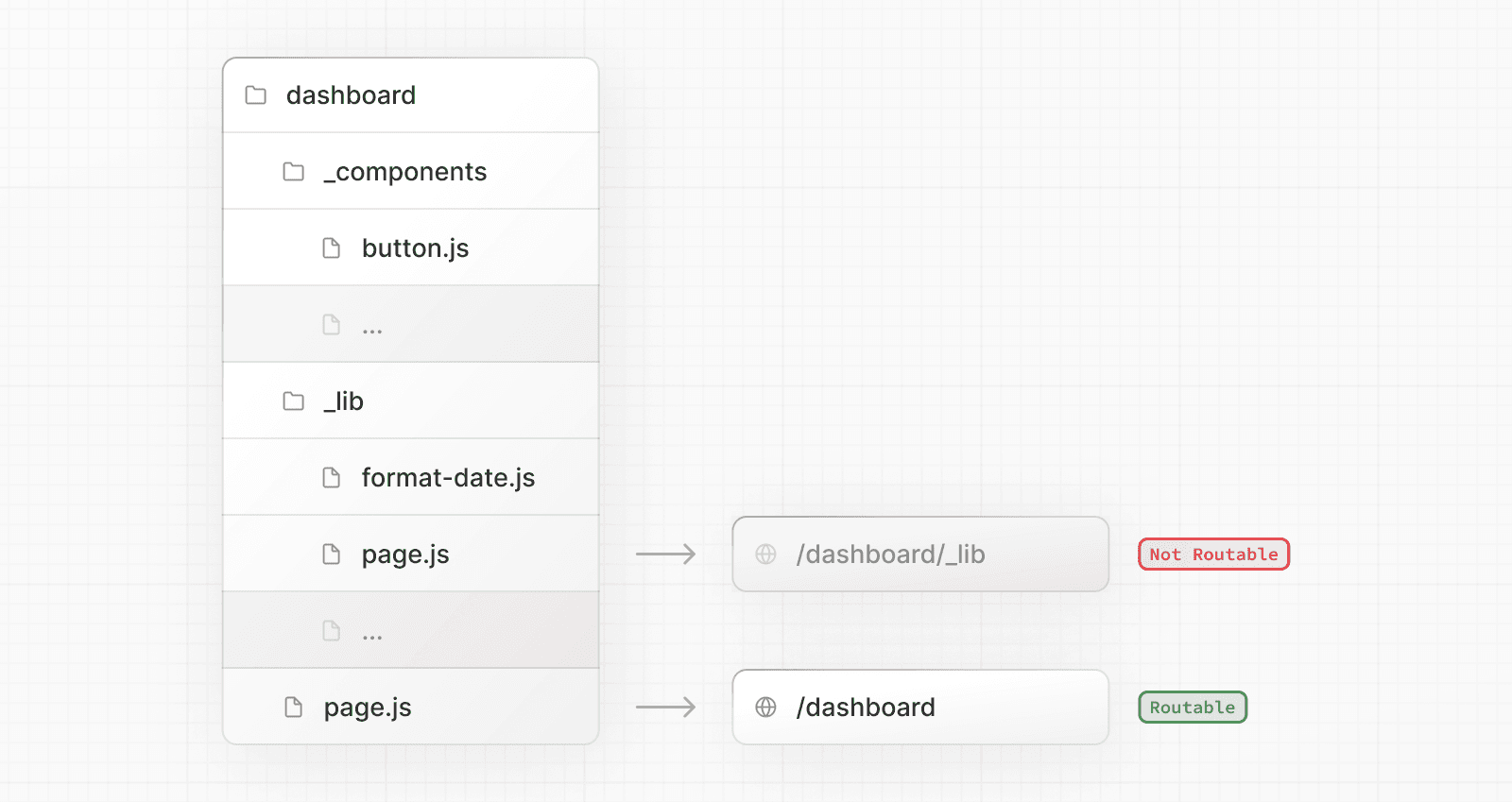Click the Not Routable badge
This screenshot has height=802, width=1512.
pos(1213,555)
